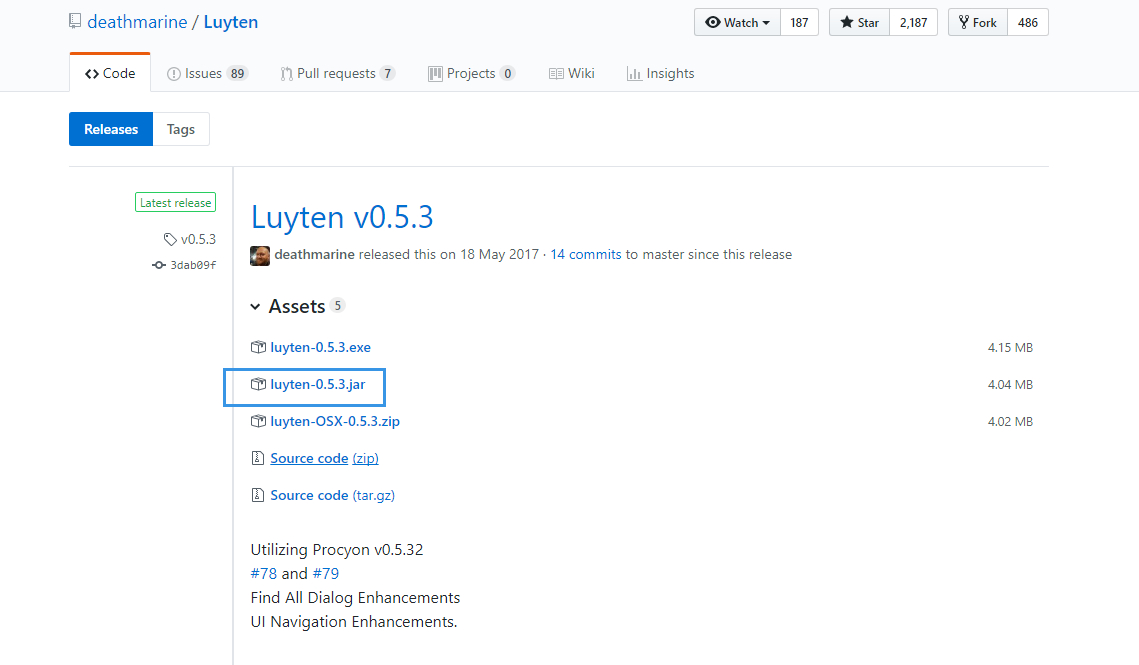This screenshot has height=665, width=1139.
Task: Click the text Find All Dialog Enhancements
Action: coord(355,597)
